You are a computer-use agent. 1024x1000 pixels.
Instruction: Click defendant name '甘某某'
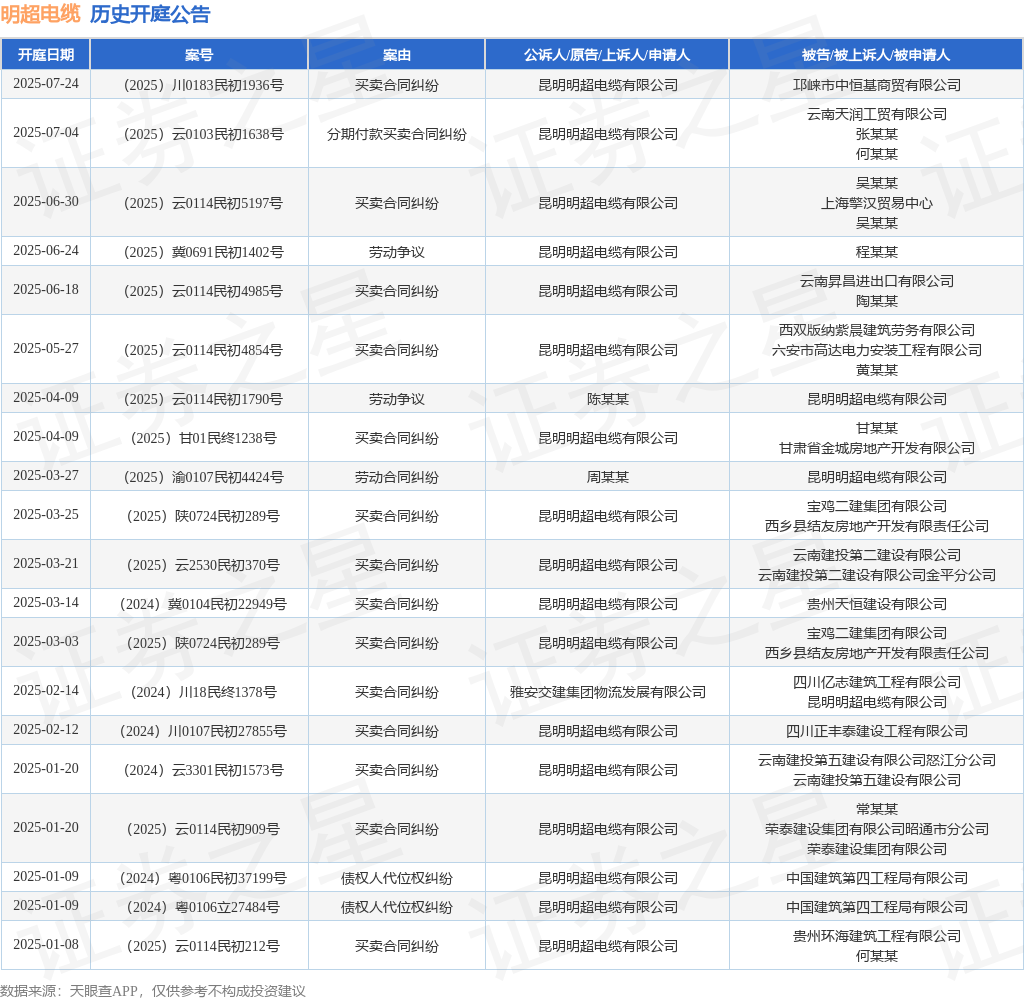pyautogui.click(x=876, y=428)
